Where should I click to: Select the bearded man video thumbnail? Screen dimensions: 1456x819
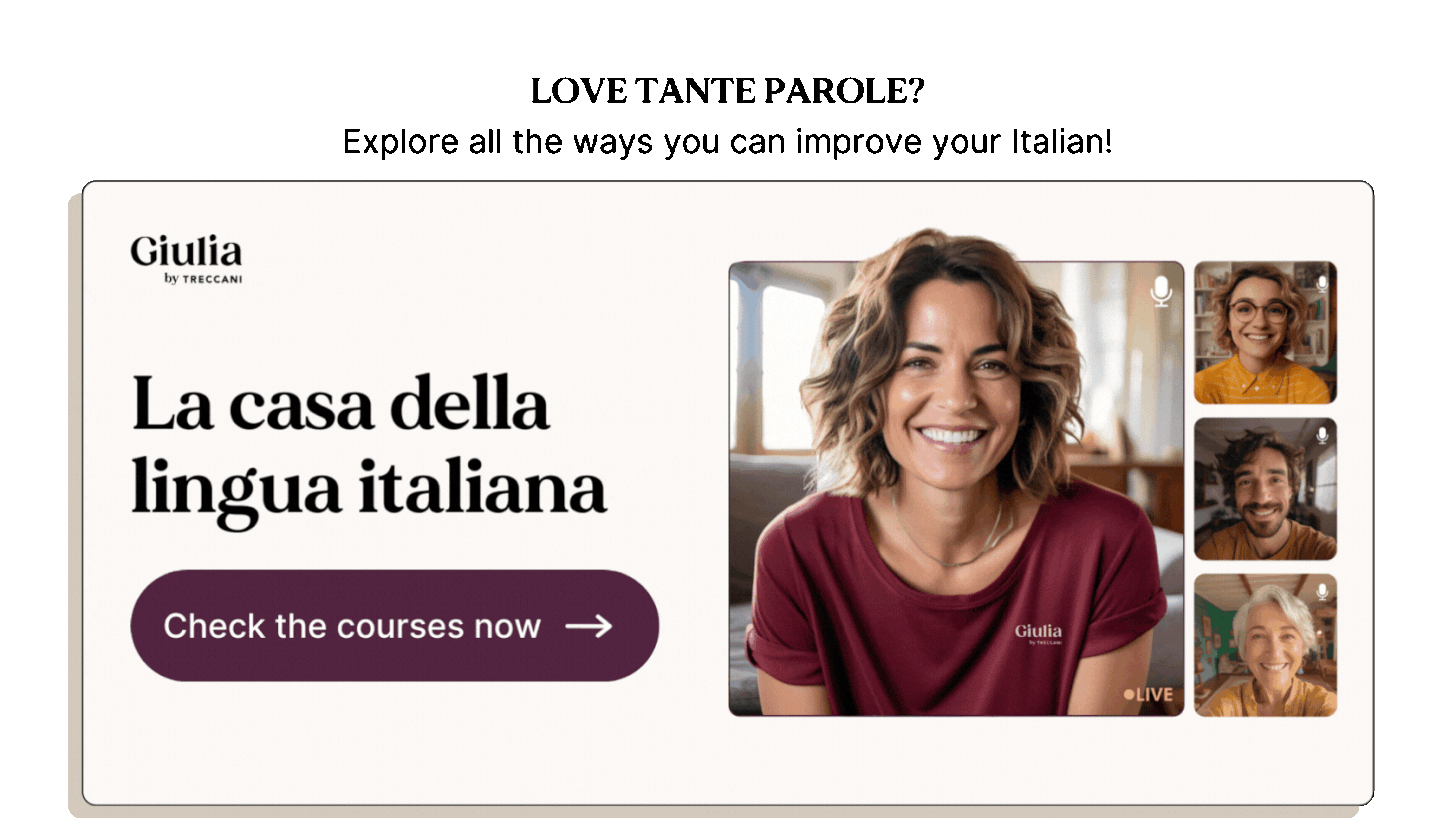[1265, 489]
